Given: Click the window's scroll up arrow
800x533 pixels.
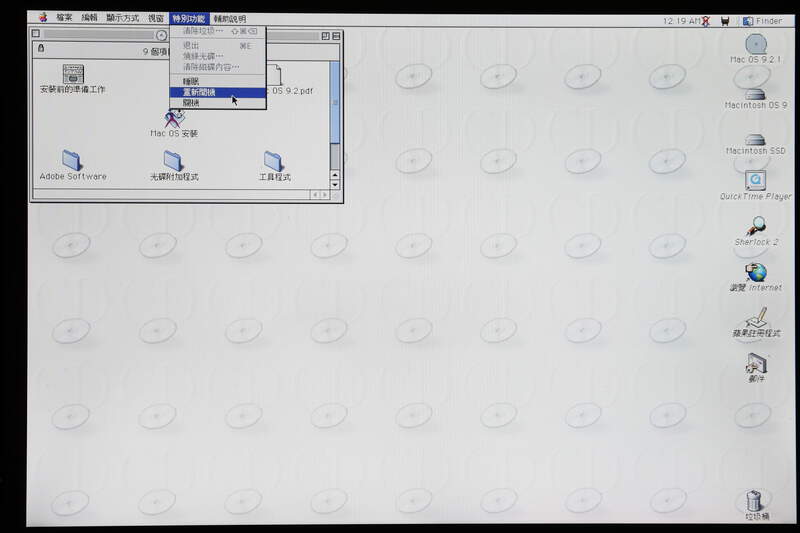Looking at the screenshot, I should [335, 175].
